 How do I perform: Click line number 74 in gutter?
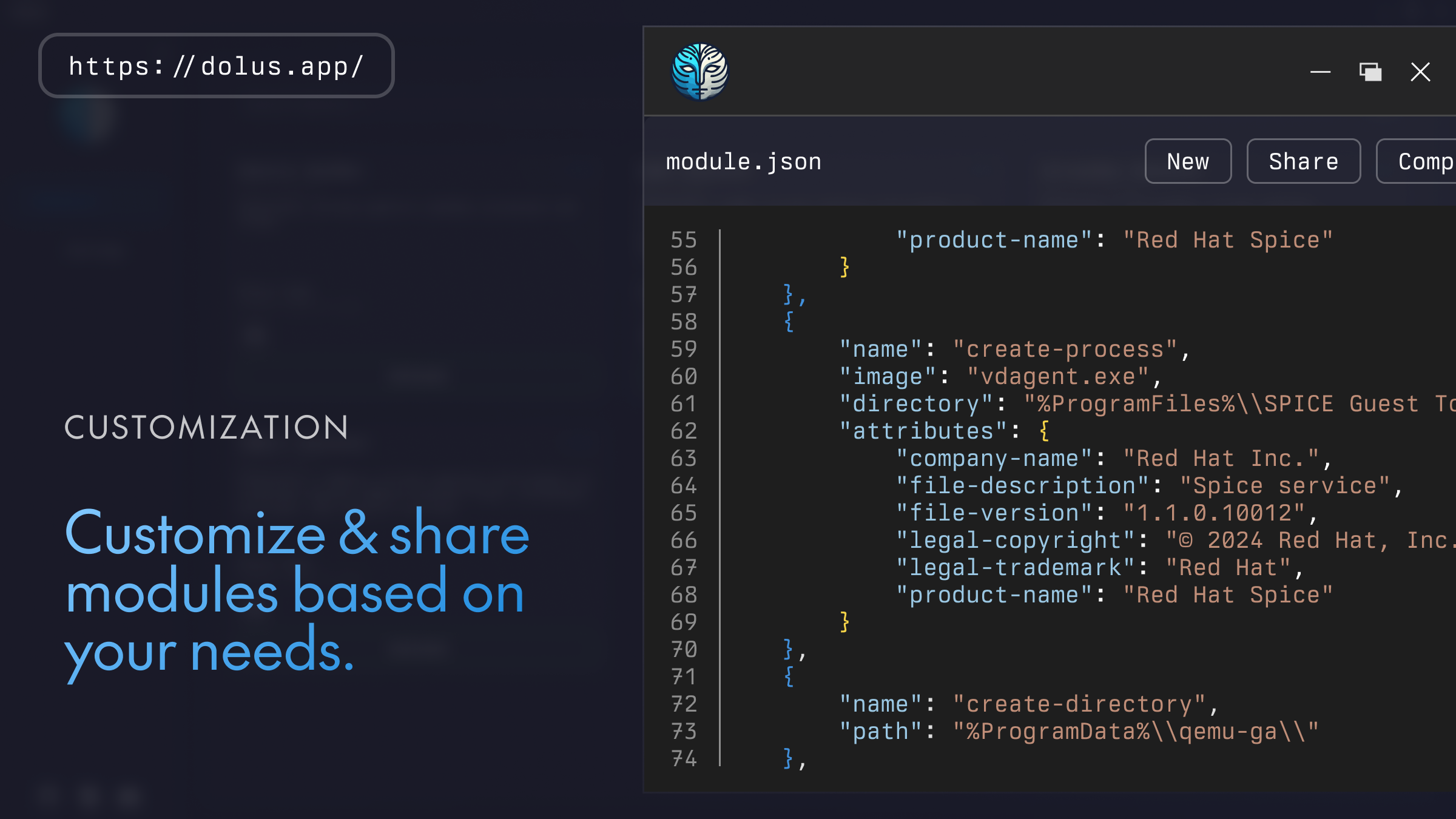[x=684, y=758]
